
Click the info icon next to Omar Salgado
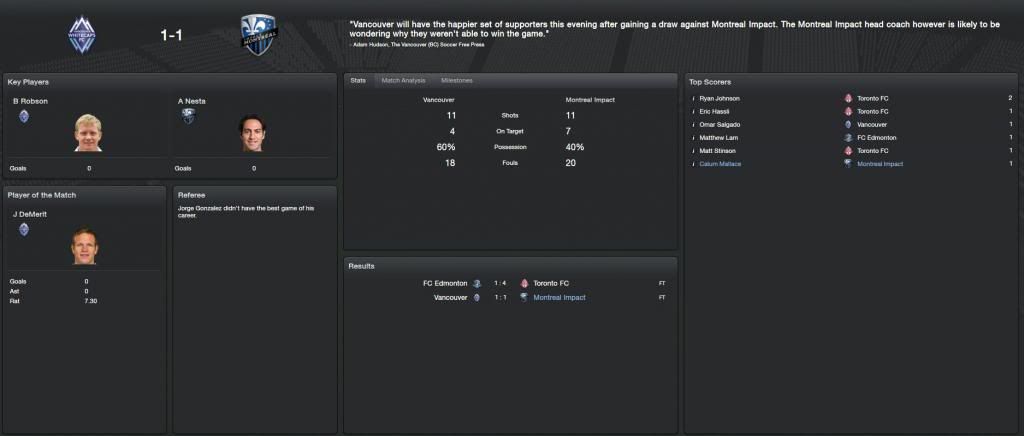[693, 125]
